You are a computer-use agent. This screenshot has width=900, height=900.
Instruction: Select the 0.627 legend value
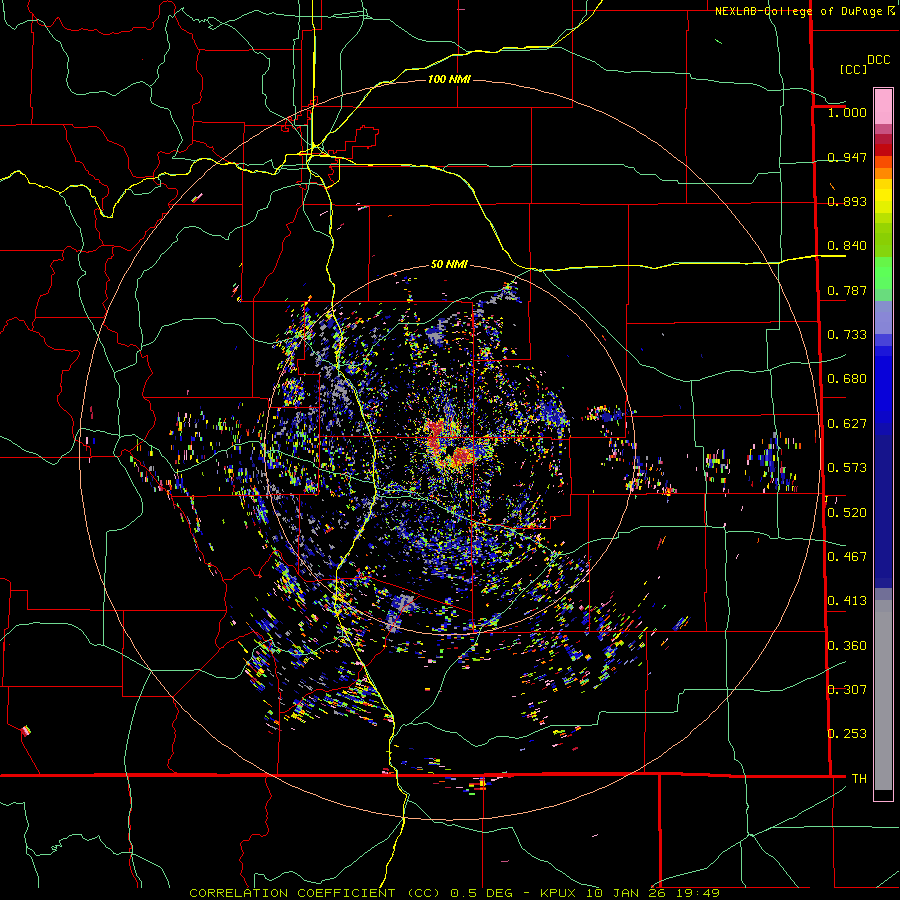tap(847, 424)
